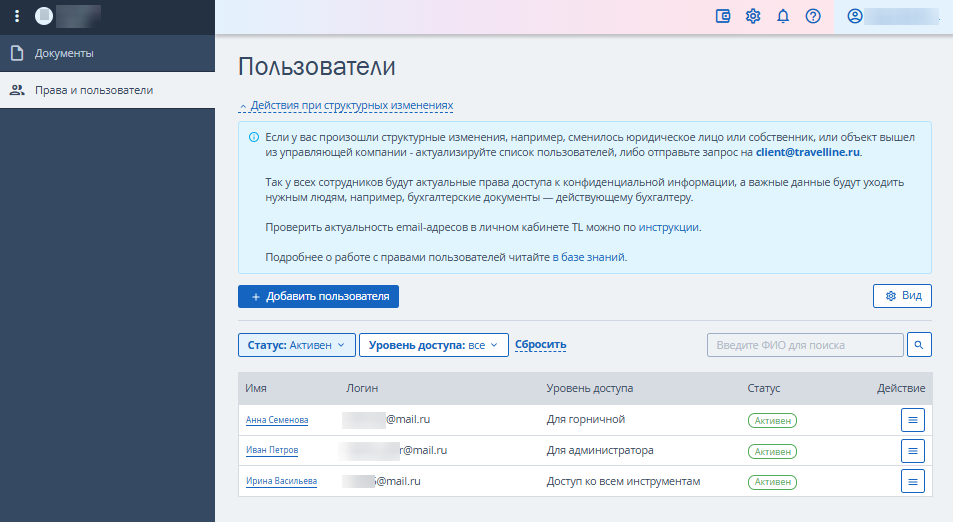The height and width of the screenshot is (522, 953).
Task: Open the help question mark icon
Action: [813, 16]
